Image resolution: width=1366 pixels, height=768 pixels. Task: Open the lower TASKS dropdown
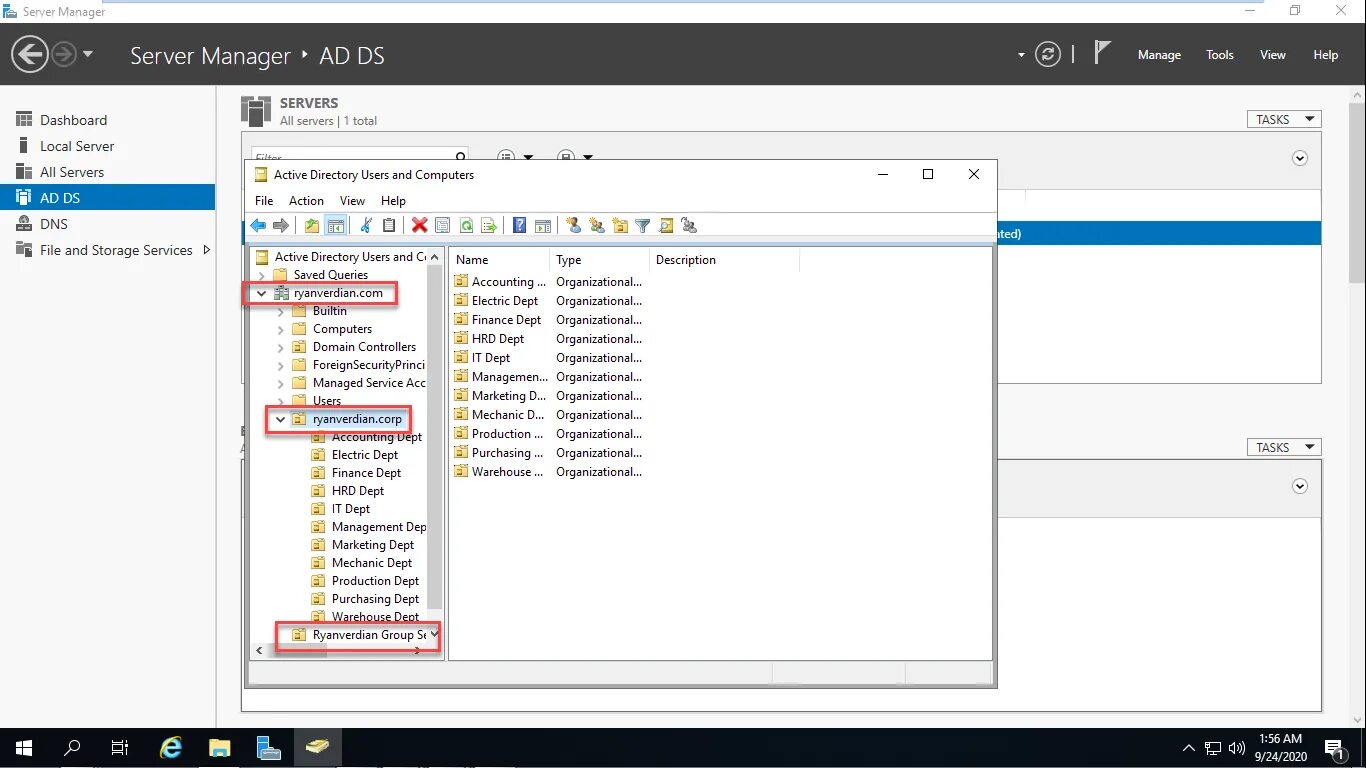[1284, 447]
